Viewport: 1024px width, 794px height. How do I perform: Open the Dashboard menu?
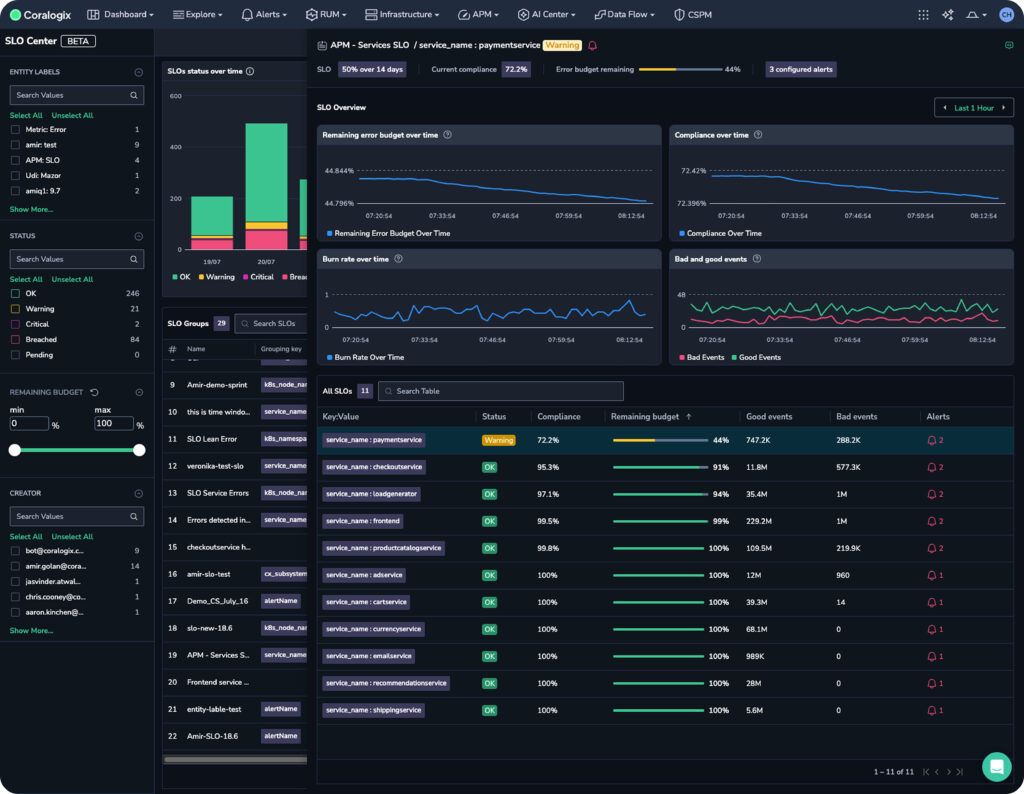click(120, 14)
